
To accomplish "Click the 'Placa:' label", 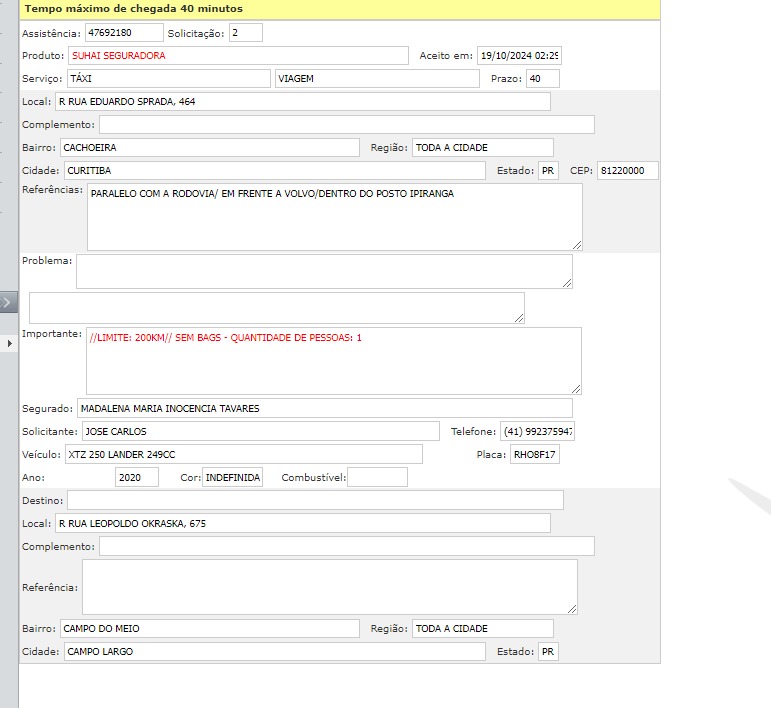I will (x=491, y=455).
